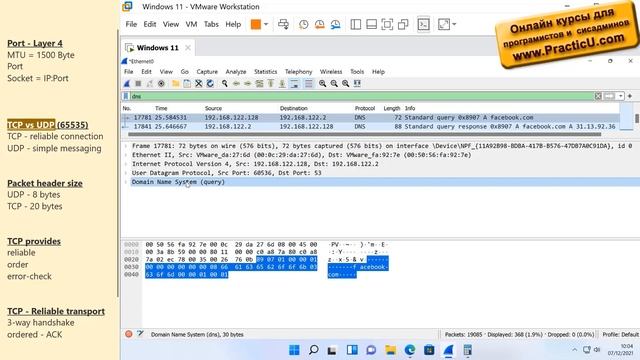Open the display filter history dropdown
The image size is (640, 360).
coord(620,96)
